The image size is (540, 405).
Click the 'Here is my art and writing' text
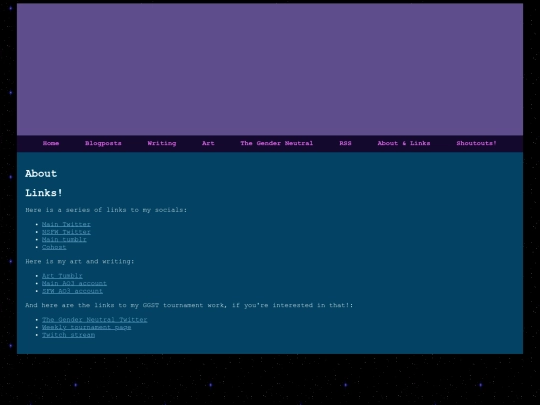[x=80, y=261]
